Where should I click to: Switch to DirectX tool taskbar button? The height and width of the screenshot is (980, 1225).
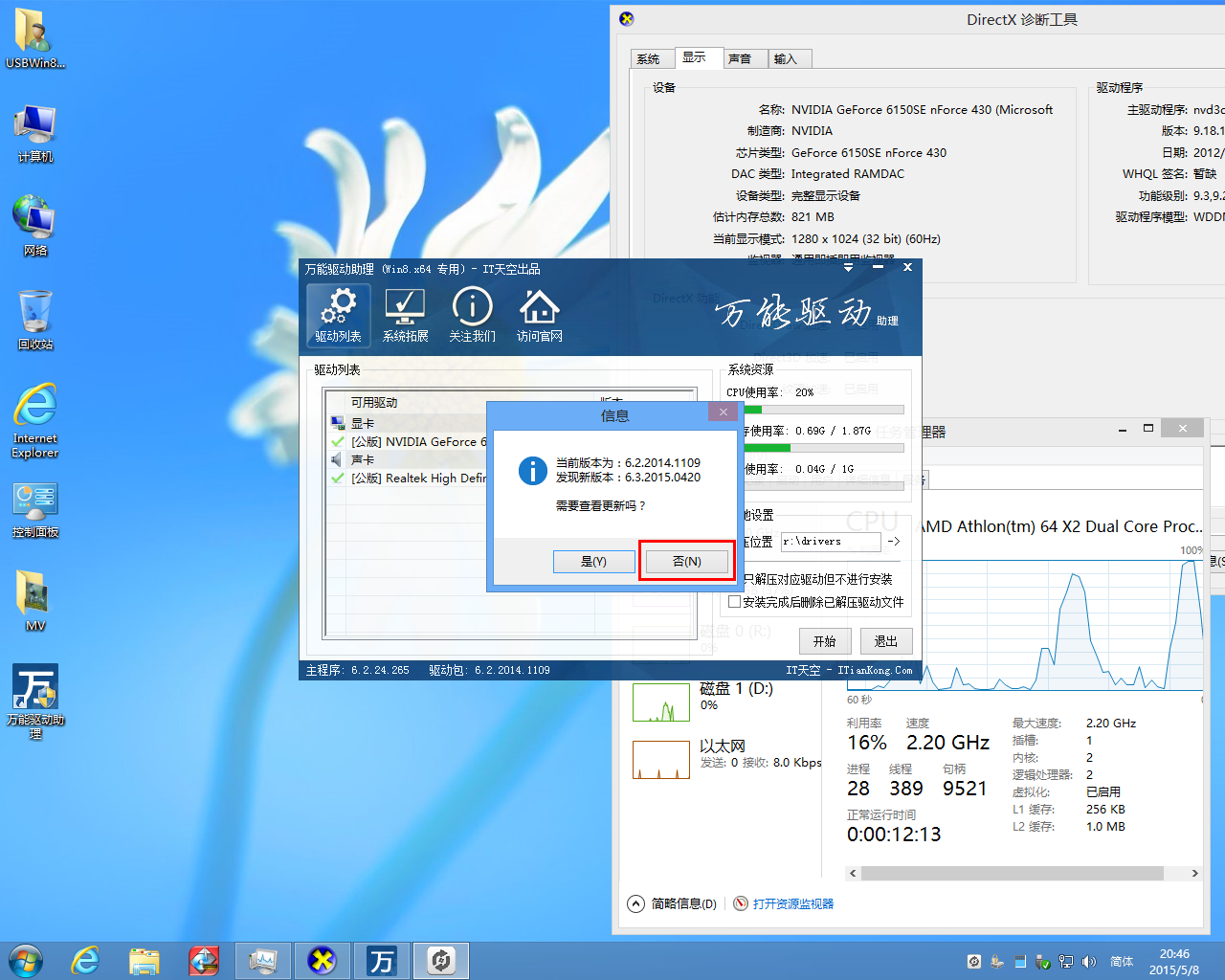point(323,960)
